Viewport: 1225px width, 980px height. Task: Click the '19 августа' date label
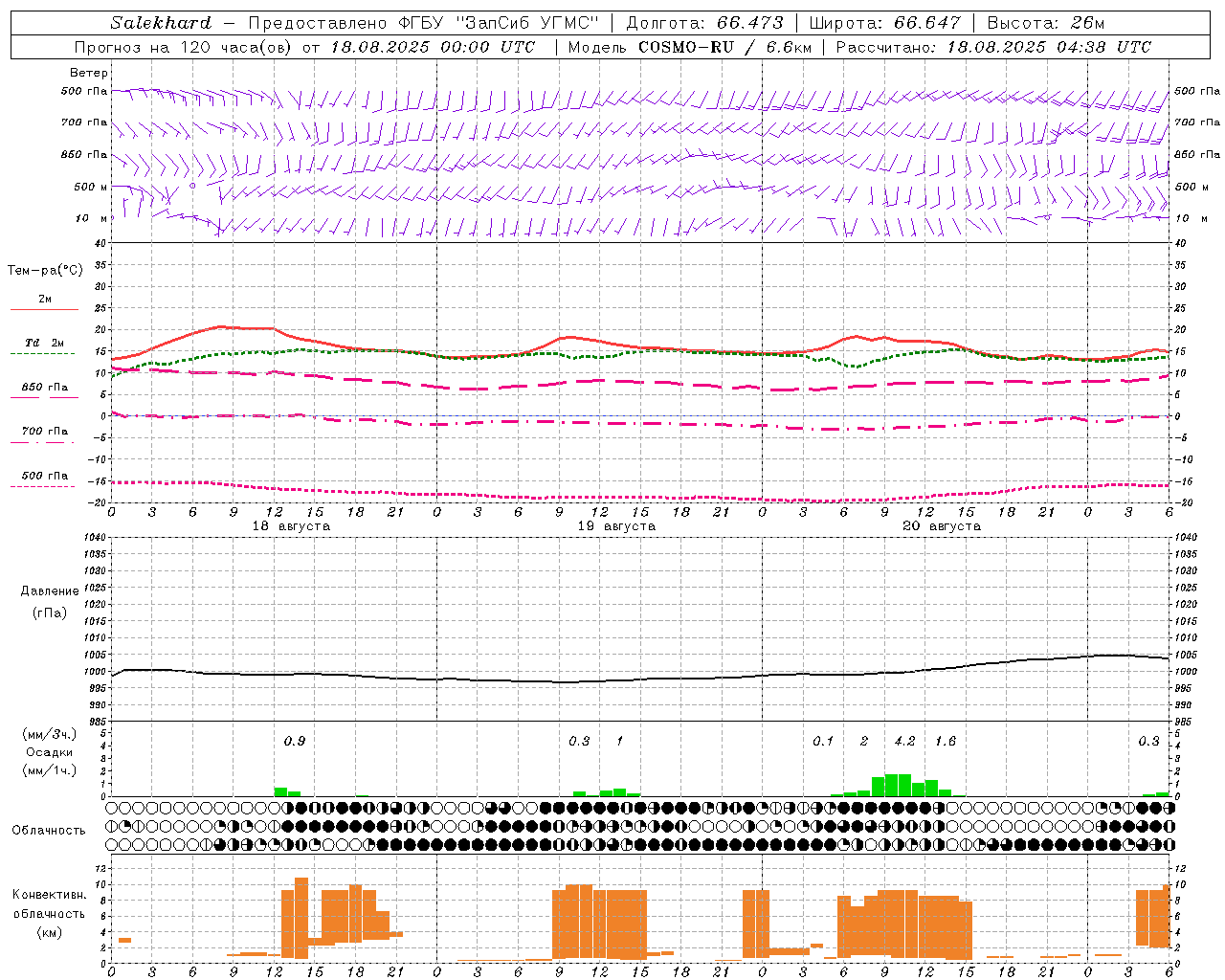[x=616, y=526]
